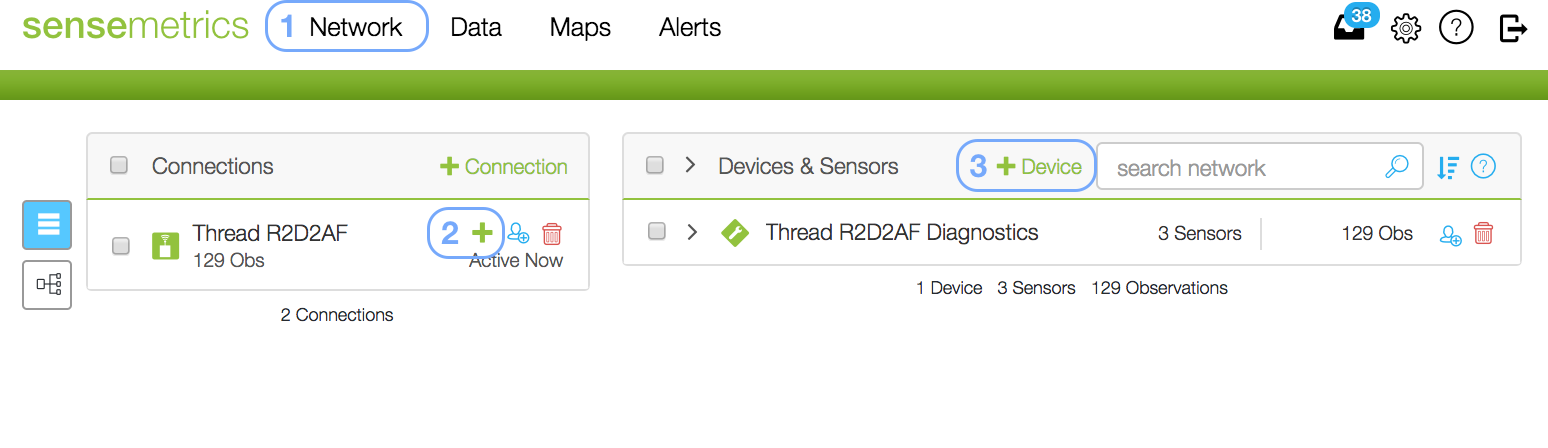Open the notifications inbox with 38 badge
This screenshot has width=1548, height=448.
(x=1352, y=26)
